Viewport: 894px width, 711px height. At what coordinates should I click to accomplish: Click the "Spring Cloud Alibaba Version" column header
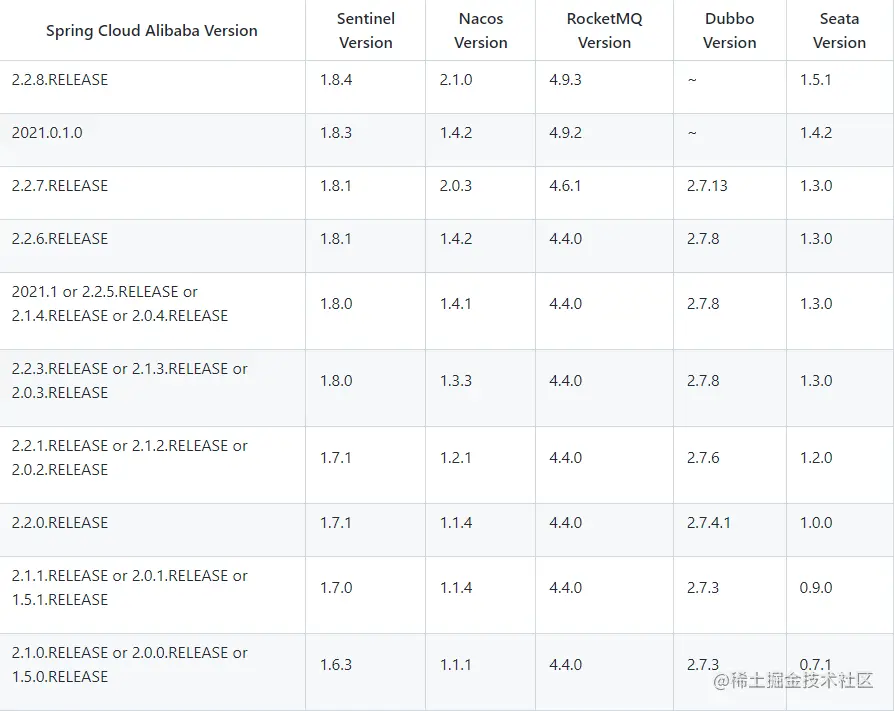[x=152, y=31]
